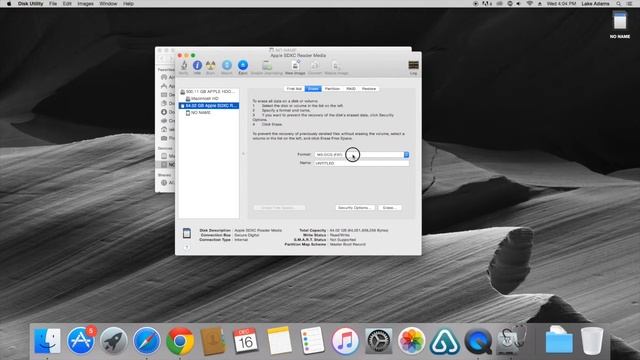Click the Erase button
This screenshot has width=640, height=360.
[x=389, y=208]
